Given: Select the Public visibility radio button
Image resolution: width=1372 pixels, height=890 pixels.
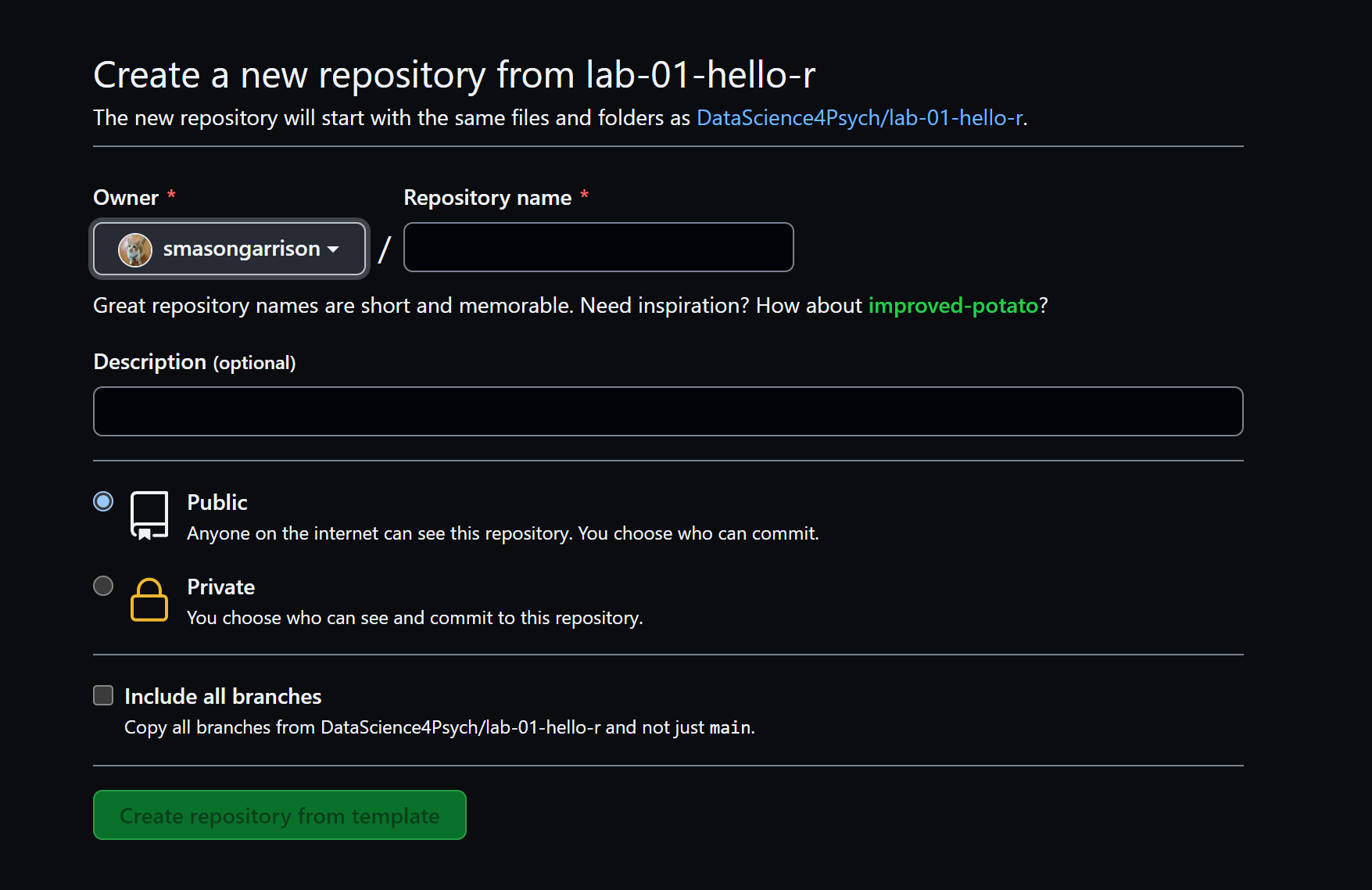Looking at the screenshot, I should click(103, 501).
